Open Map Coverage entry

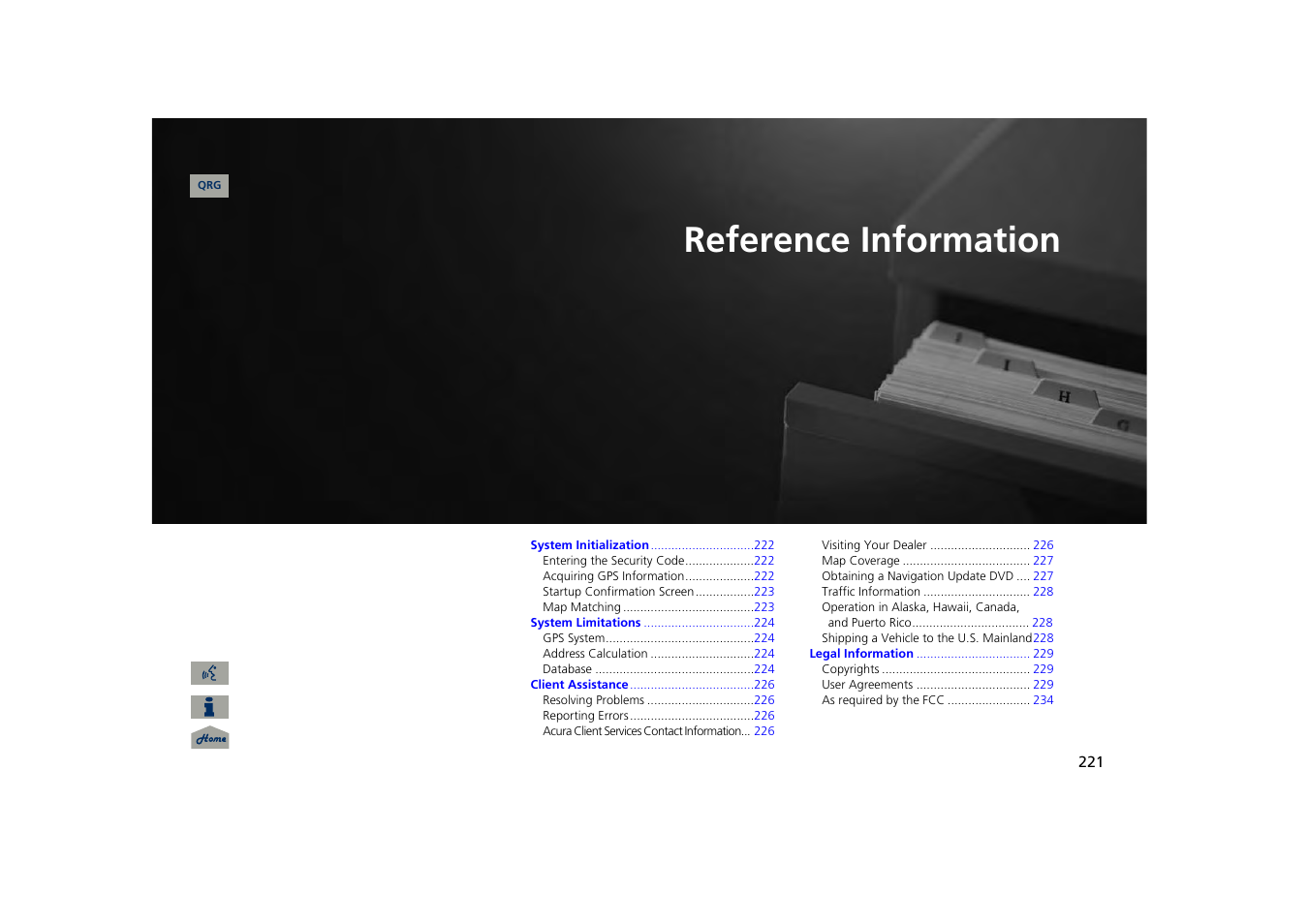937,561
